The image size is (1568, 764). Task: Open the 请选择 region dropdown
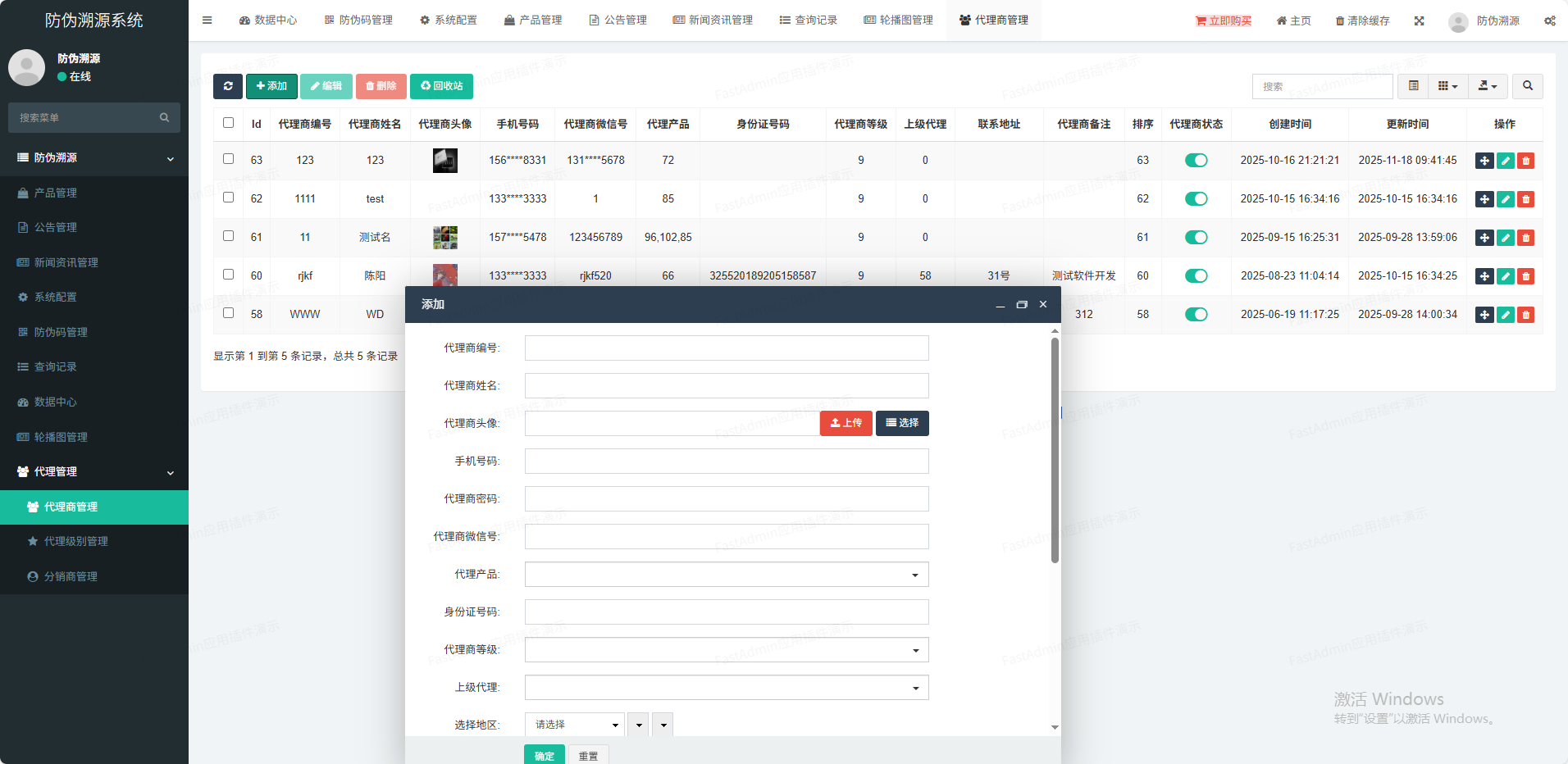click(574, 725)
